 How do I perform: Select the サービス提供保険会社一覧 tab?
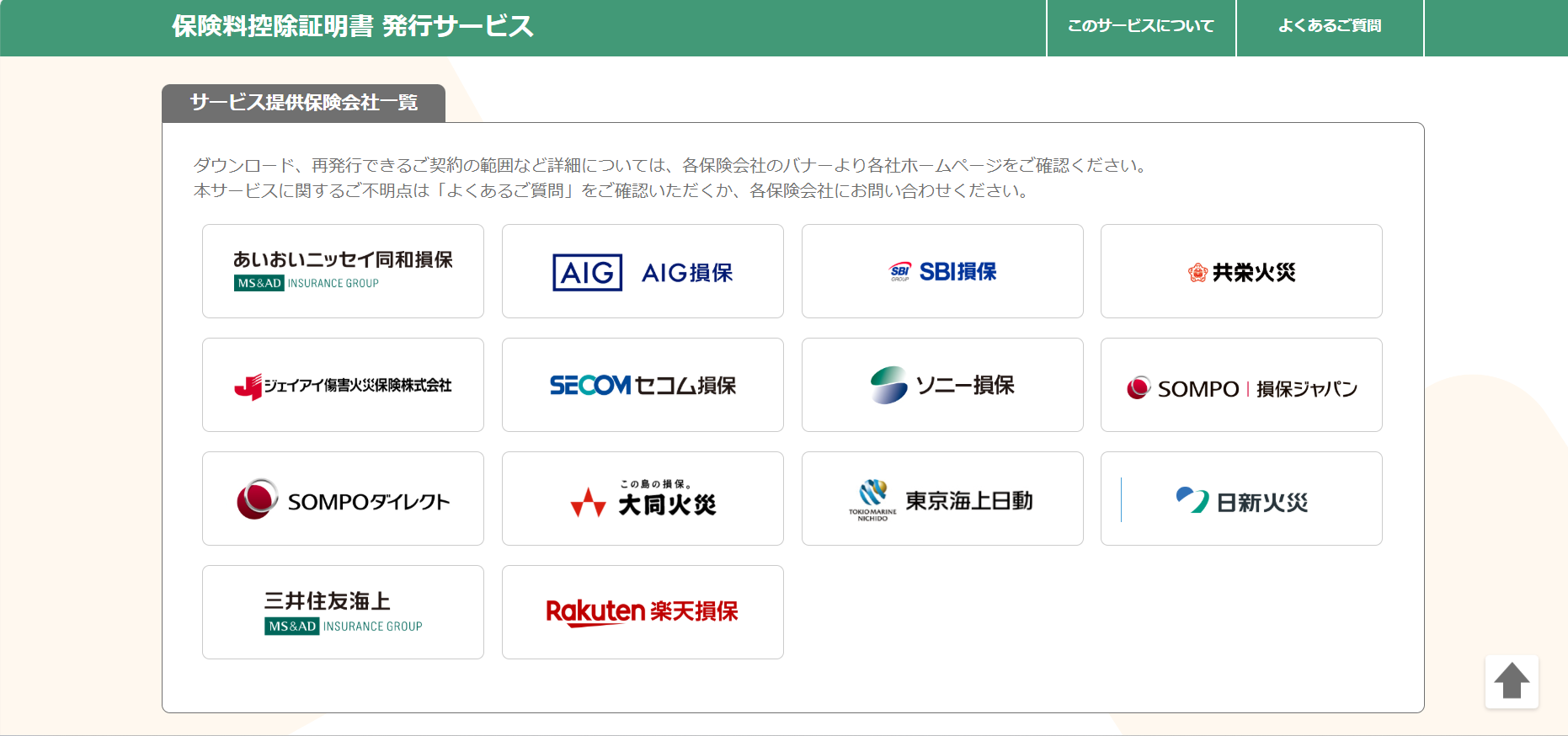[x=303, y=103]
